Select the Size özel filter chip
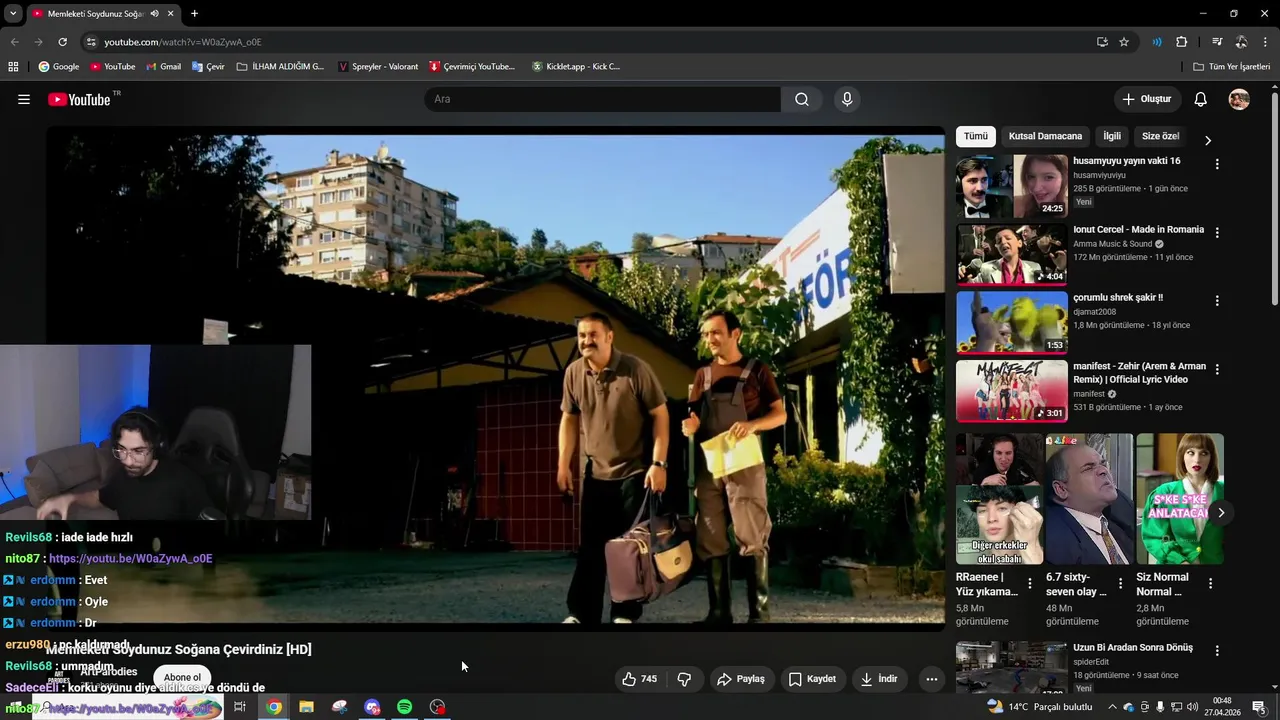Image resolution: width=1280 pixels, height=720 pixels. pos(1160,136)
